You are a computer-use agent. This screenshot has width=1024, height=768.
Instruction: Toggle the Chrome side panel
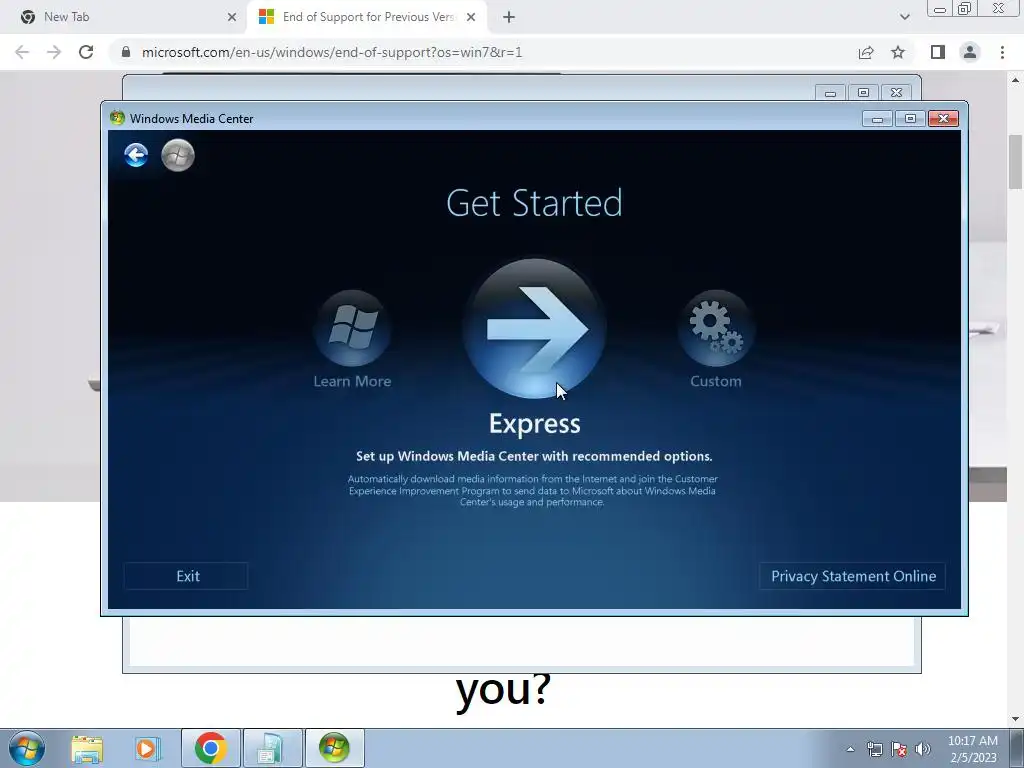[938, 52]
